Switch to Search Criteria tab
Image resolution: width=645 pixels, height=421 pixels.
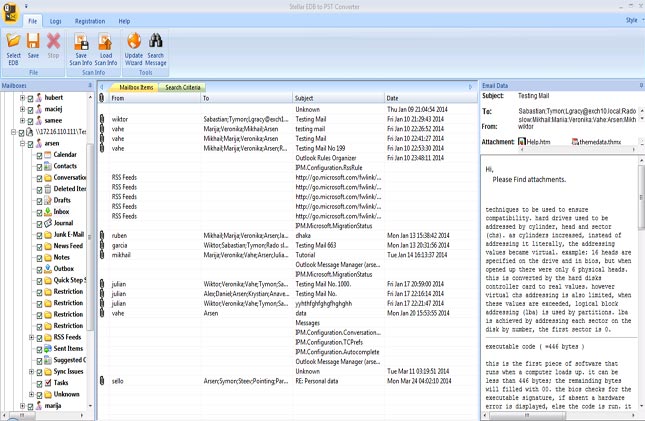coord(183,87)
